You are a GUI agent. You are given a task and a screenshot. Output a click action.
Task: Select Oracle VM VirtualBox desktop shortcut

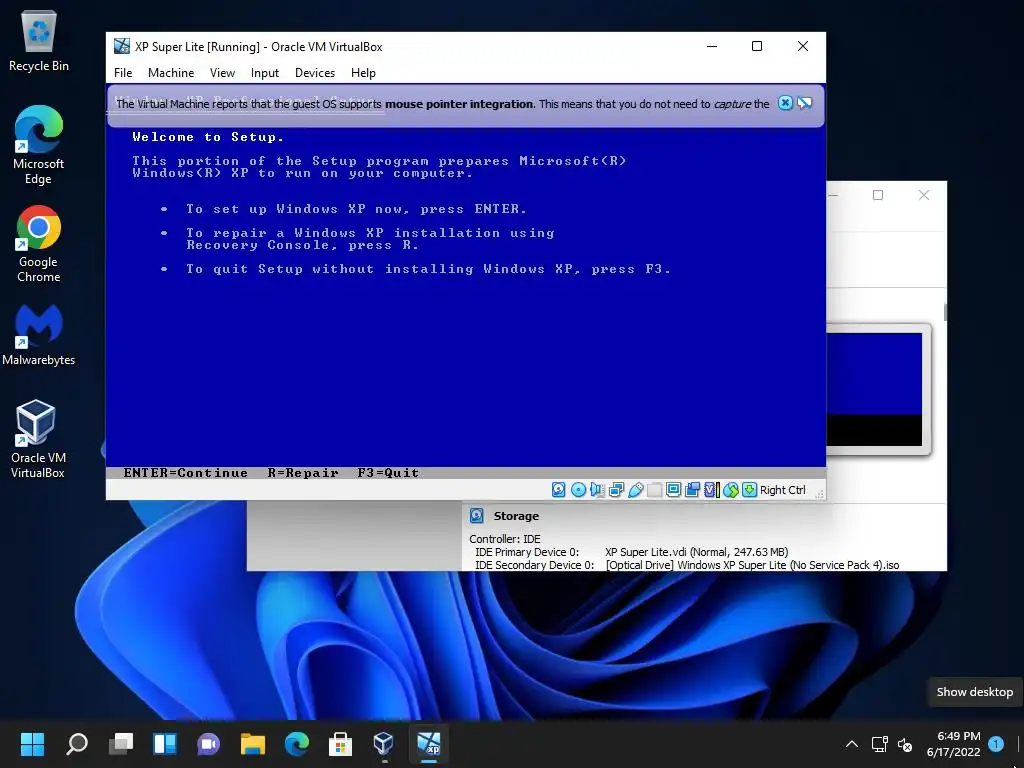click(x=38, y=438)
